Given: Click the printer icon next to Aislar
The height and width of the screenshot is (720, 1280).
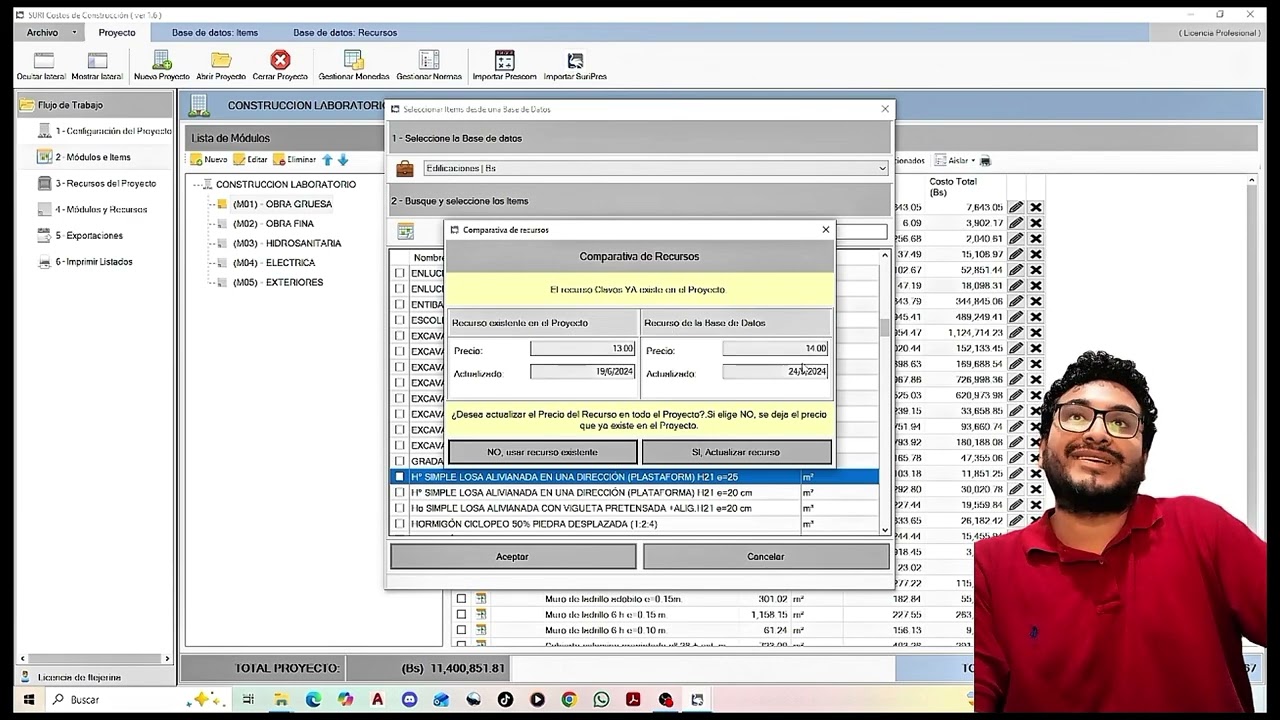Looking at the screenshot, I should tap(985, 160).
